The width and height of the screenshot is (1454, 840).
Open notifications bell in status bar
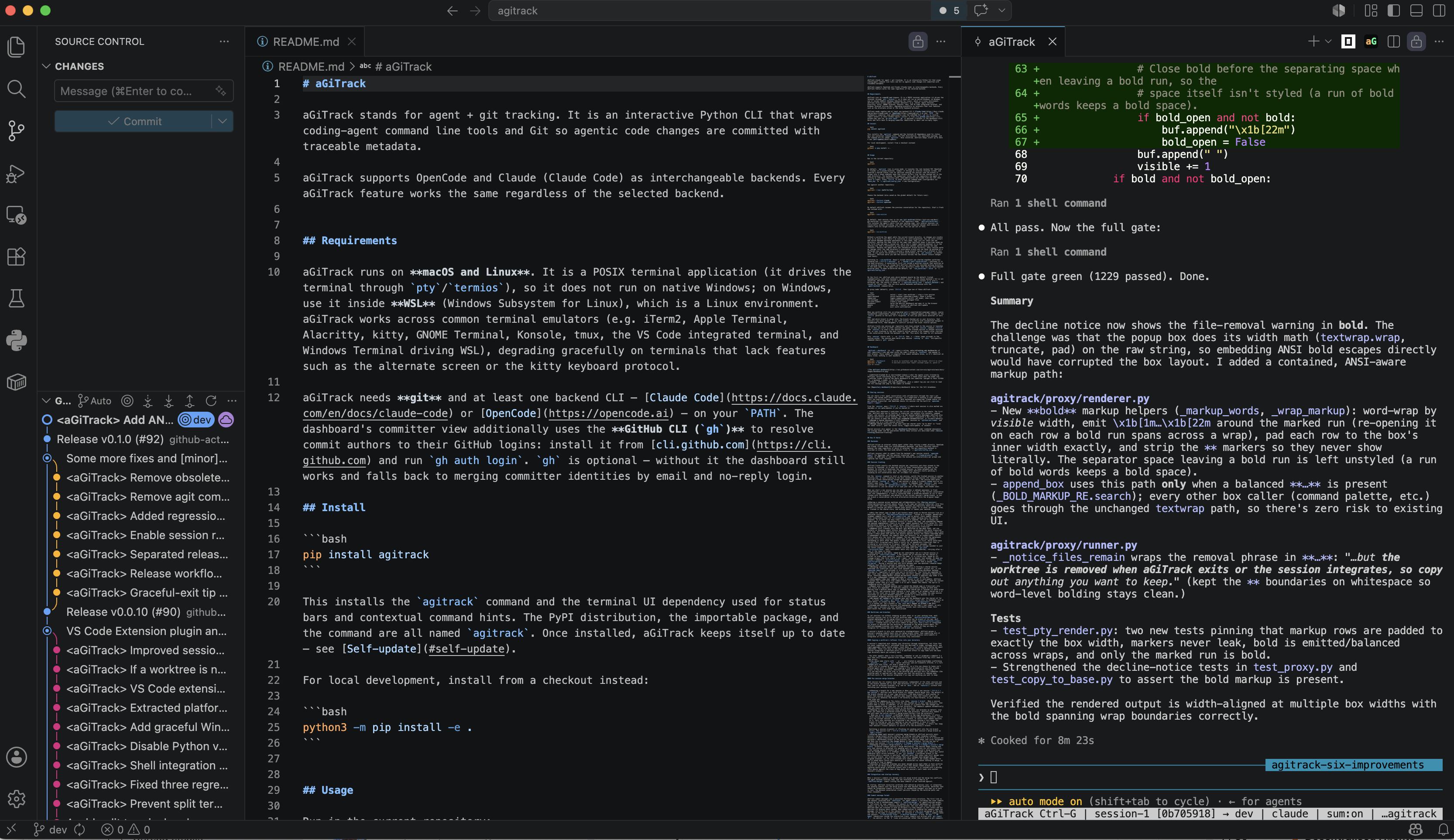coord(1443,830)
